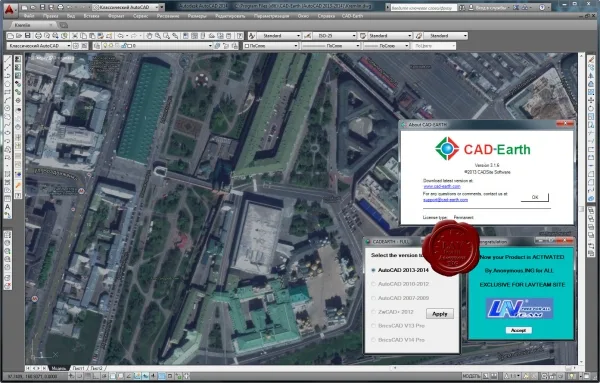Open the Справка menu
The height and width of the screenshot is (383, 600).
pyautogui.click(x=326, y=16)
